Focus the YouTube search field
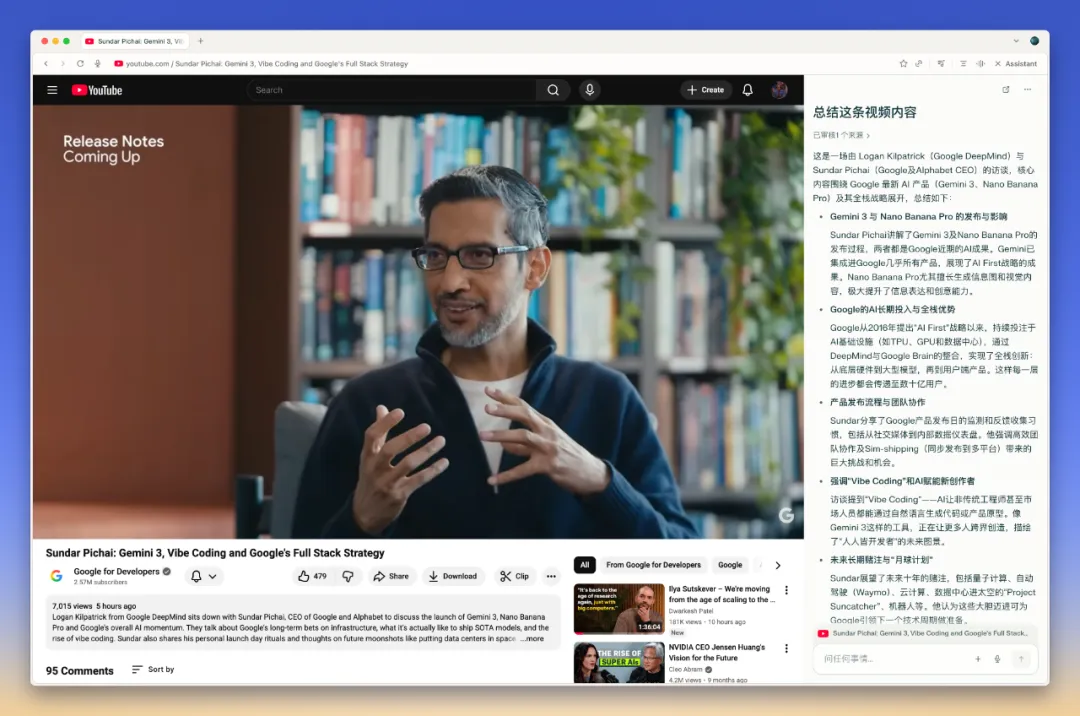This screenshot has width=1080, height=716. click(392, 90)
